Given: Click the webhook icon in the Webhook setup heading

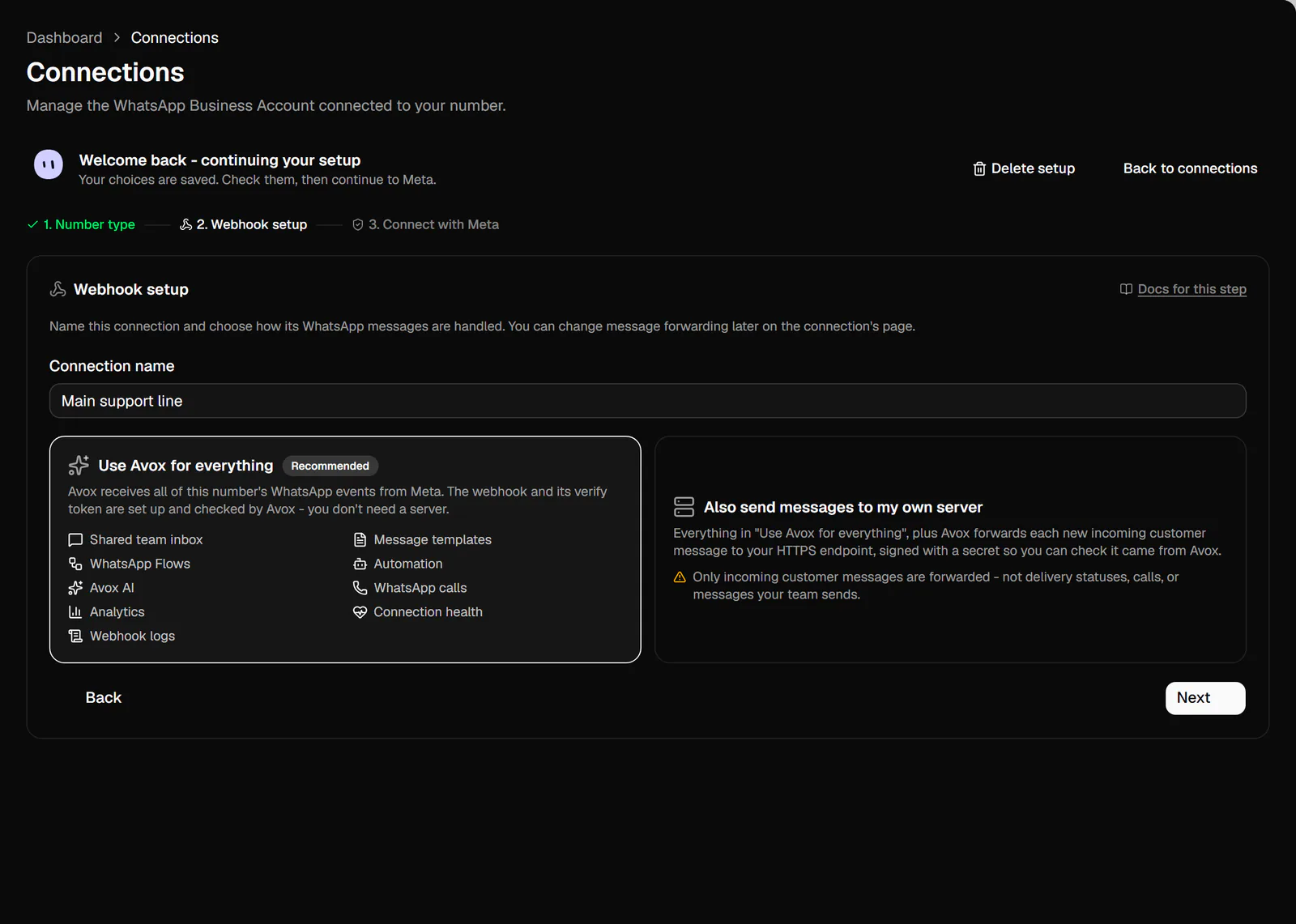Looking at the screenshot, I should tap(58, 289).
